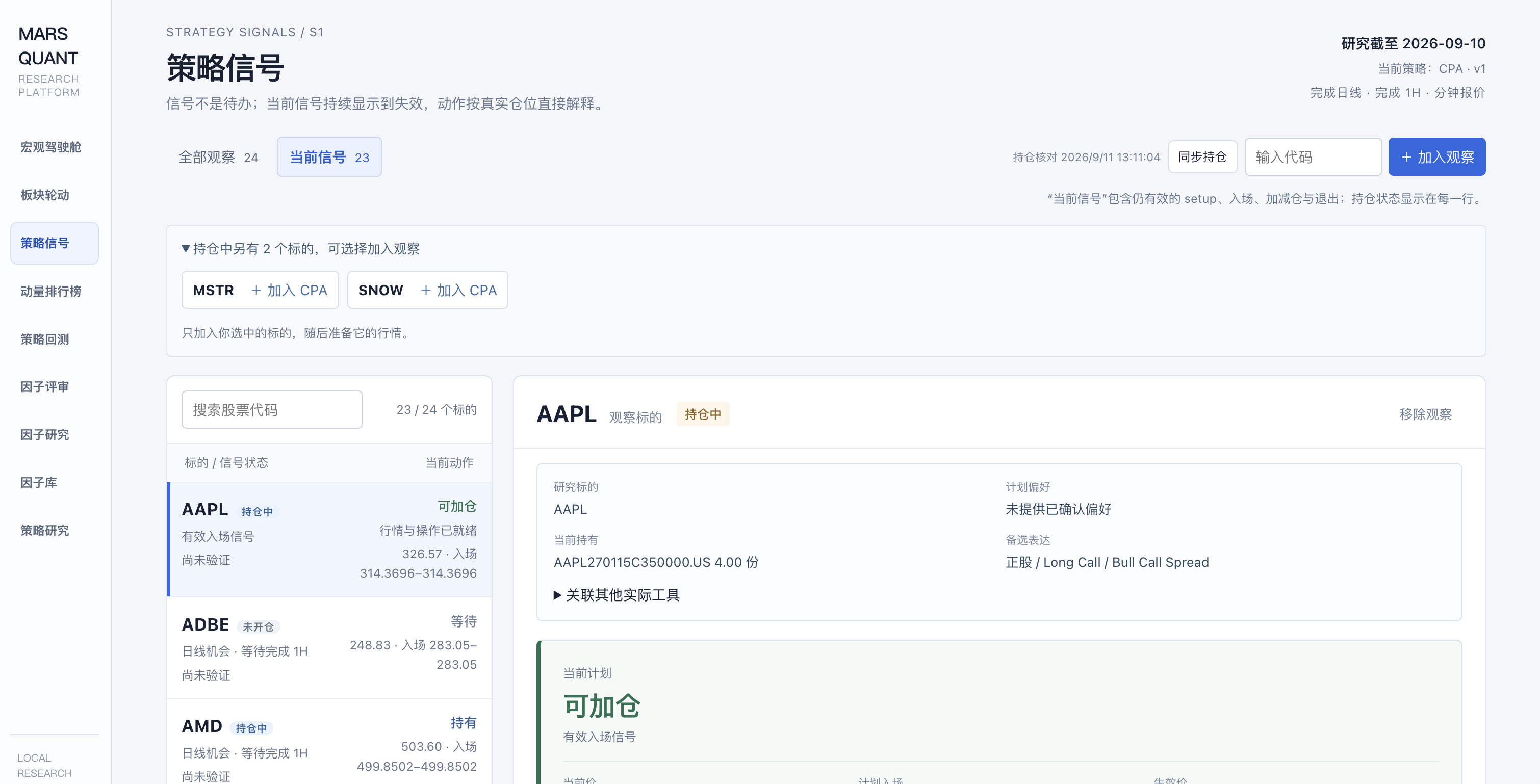Viewport: 1540px width, 784px height.
Task: Focus the 搜索股票代码 search box
Action: click(x=272, y=410)
